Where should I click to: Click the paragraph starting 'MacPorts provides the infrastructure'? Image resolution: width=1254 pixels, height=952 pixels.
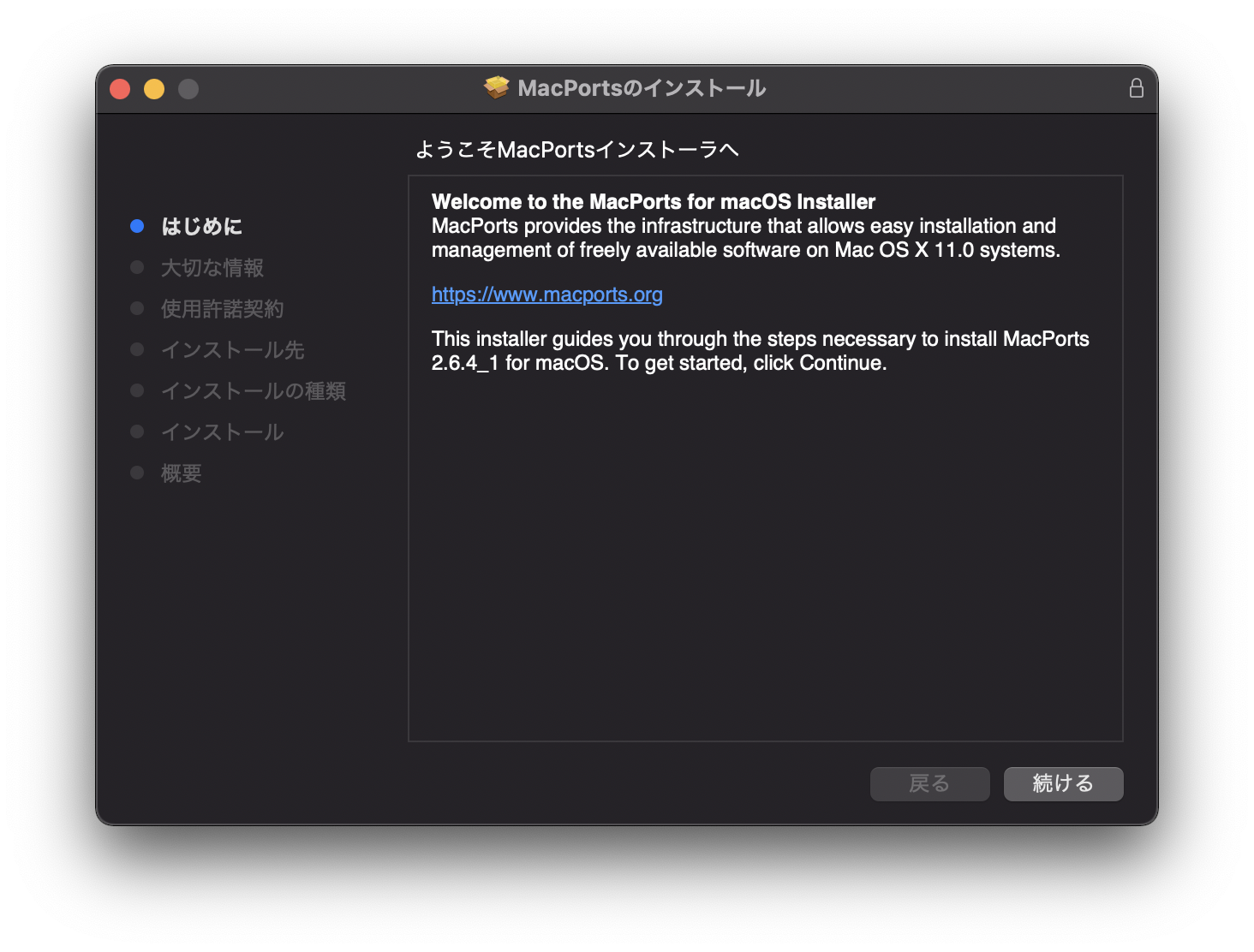tap(746, 238)
